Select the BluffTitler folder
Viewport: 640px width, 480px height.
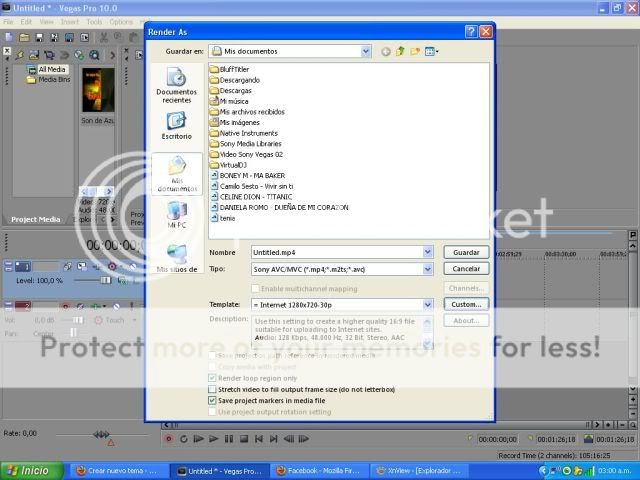tap(229, 69)
